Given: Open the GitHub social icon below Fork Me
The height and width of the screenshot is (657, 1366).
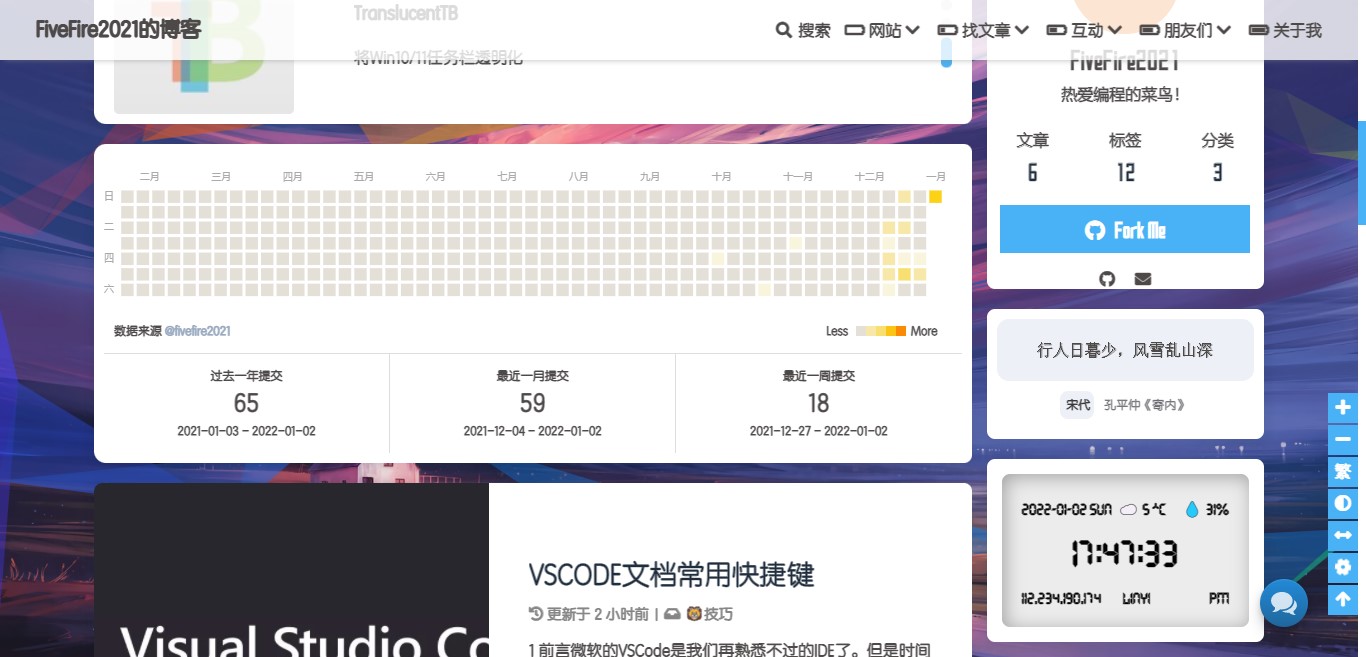Looking at the screenshot, I should tap(1107, 278).
